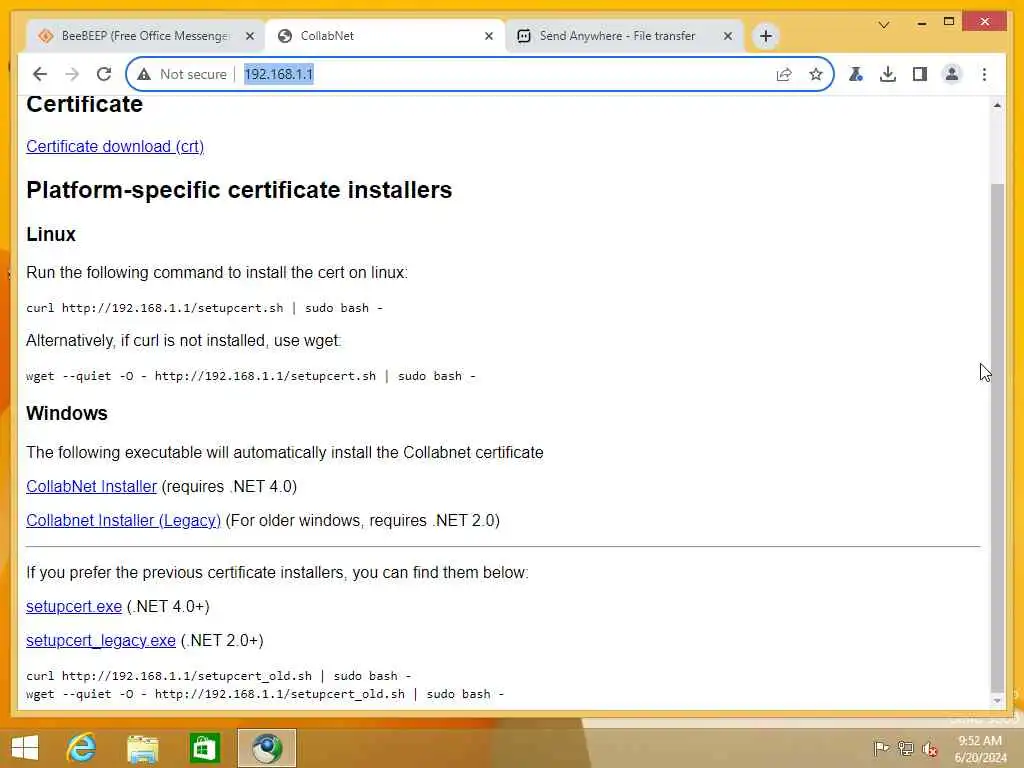Click the Linux heading
The width and height of the screenshot is (1024, 768).
coord(51,234)
